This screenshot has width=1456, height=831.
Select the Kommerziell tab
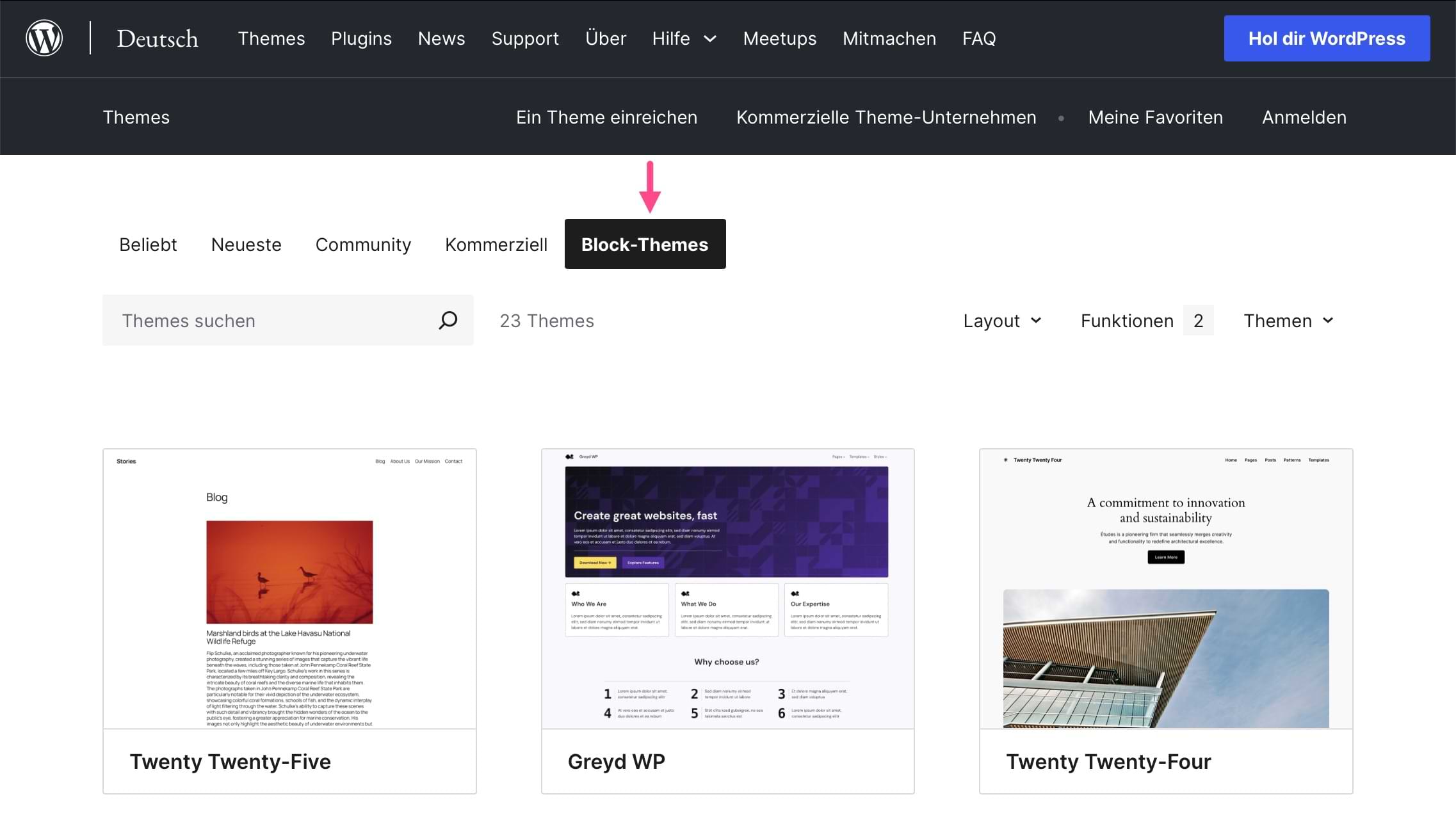click(x=496, y=245)
